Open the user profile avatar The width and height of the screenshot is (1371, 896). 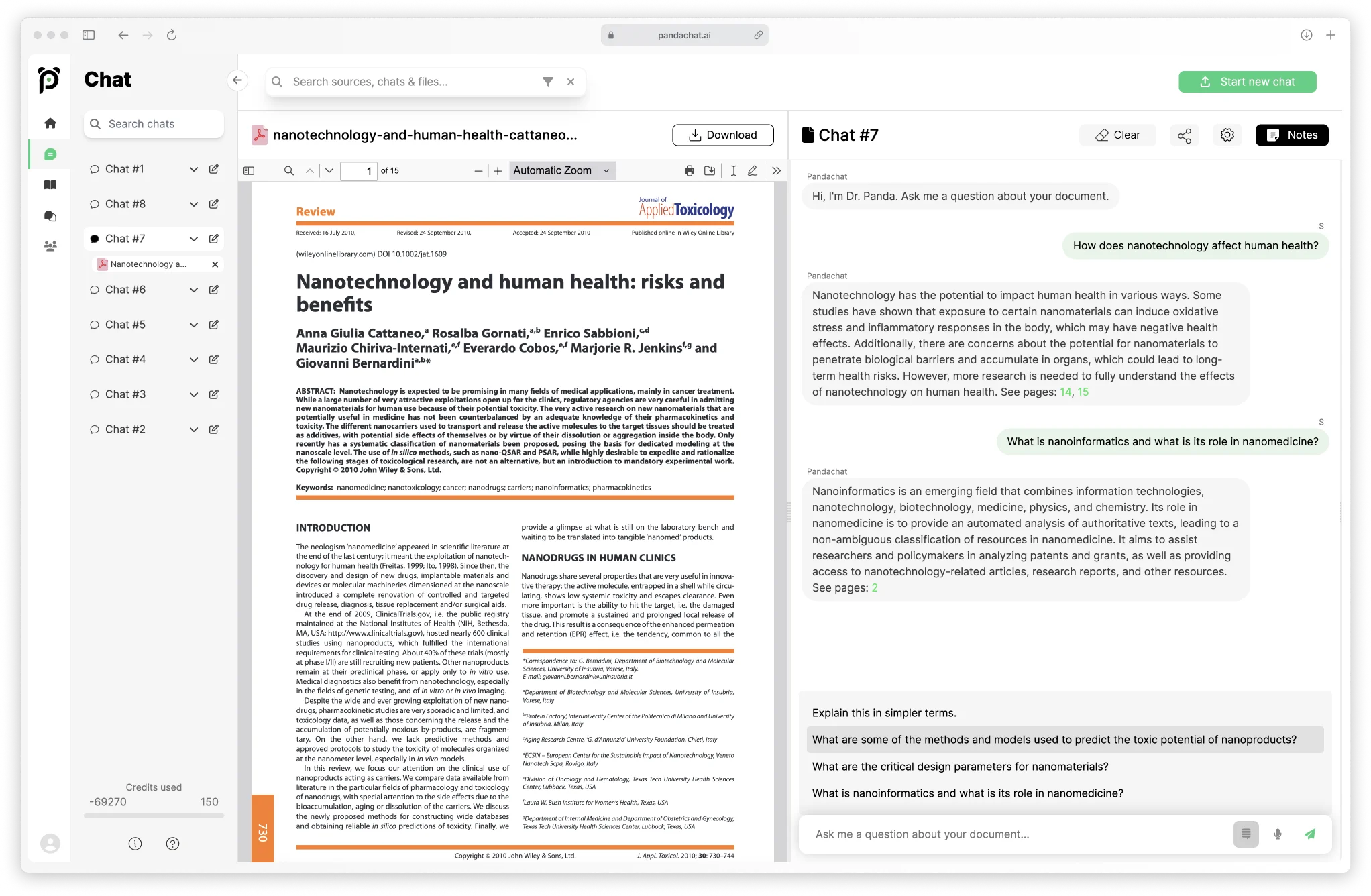[x=50, y=844]
